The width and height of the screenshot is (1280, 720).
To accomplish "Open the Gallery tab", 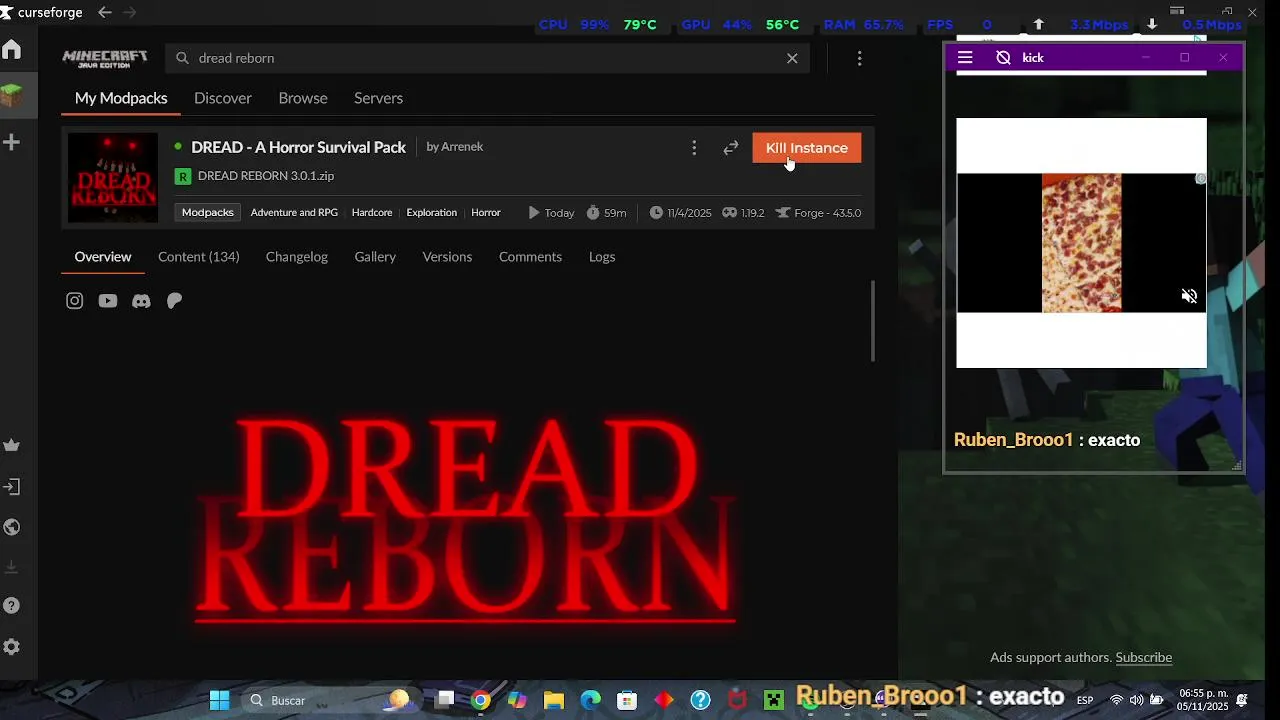I will [x=375, y=257].
